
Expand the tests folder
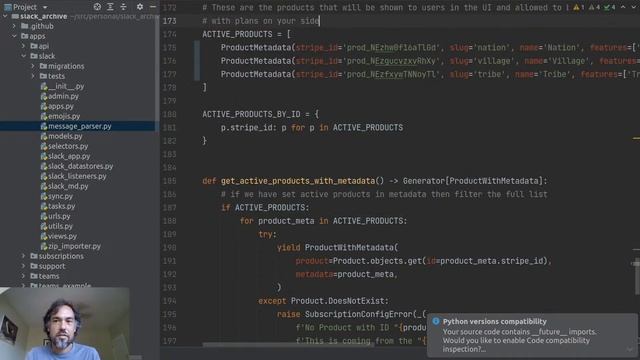coord(33,76)
